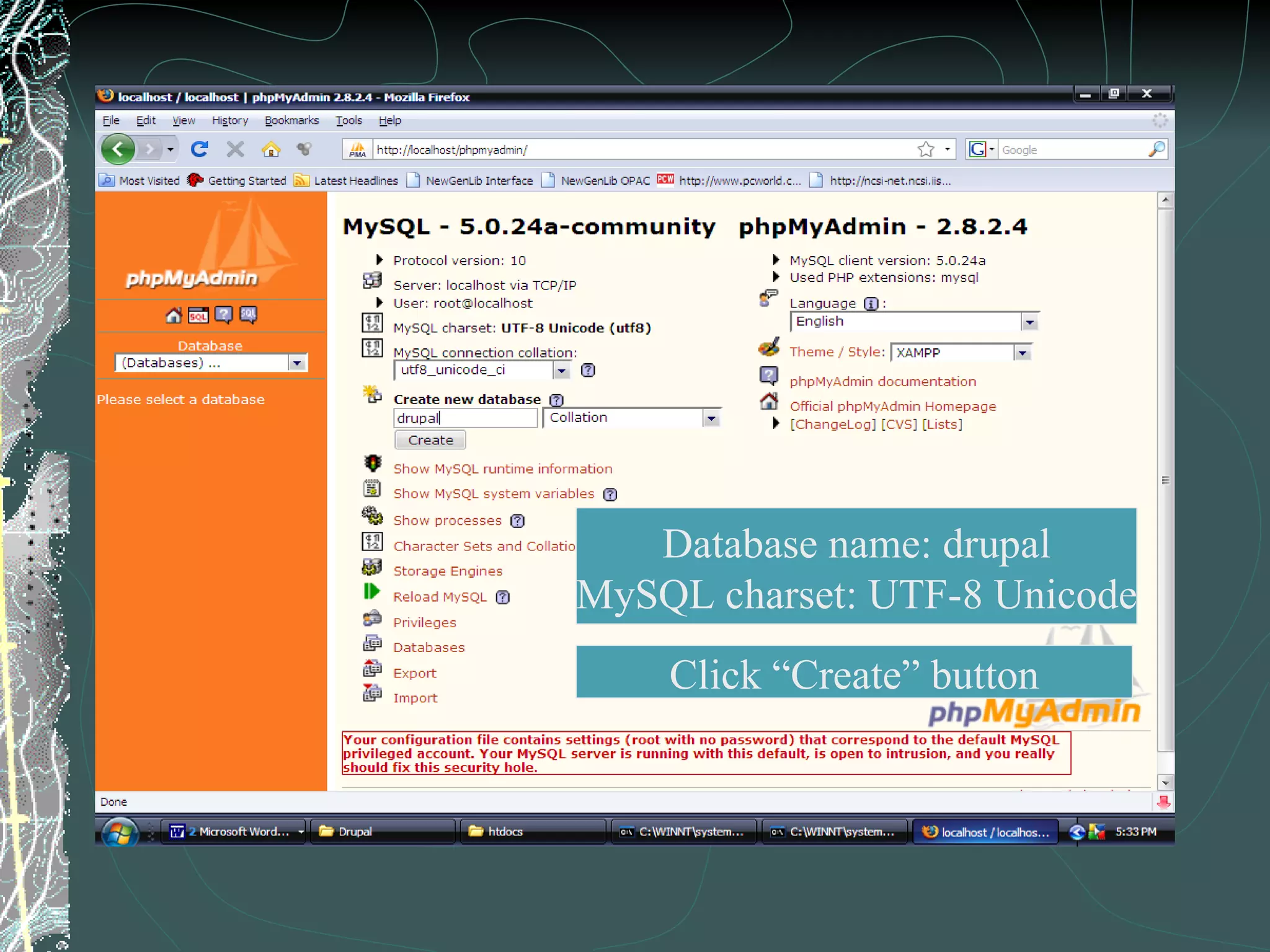1270x952 pixels.
Task: Click help icon beside connection collation
Action: pyautogui.click(x=588, y=371)
